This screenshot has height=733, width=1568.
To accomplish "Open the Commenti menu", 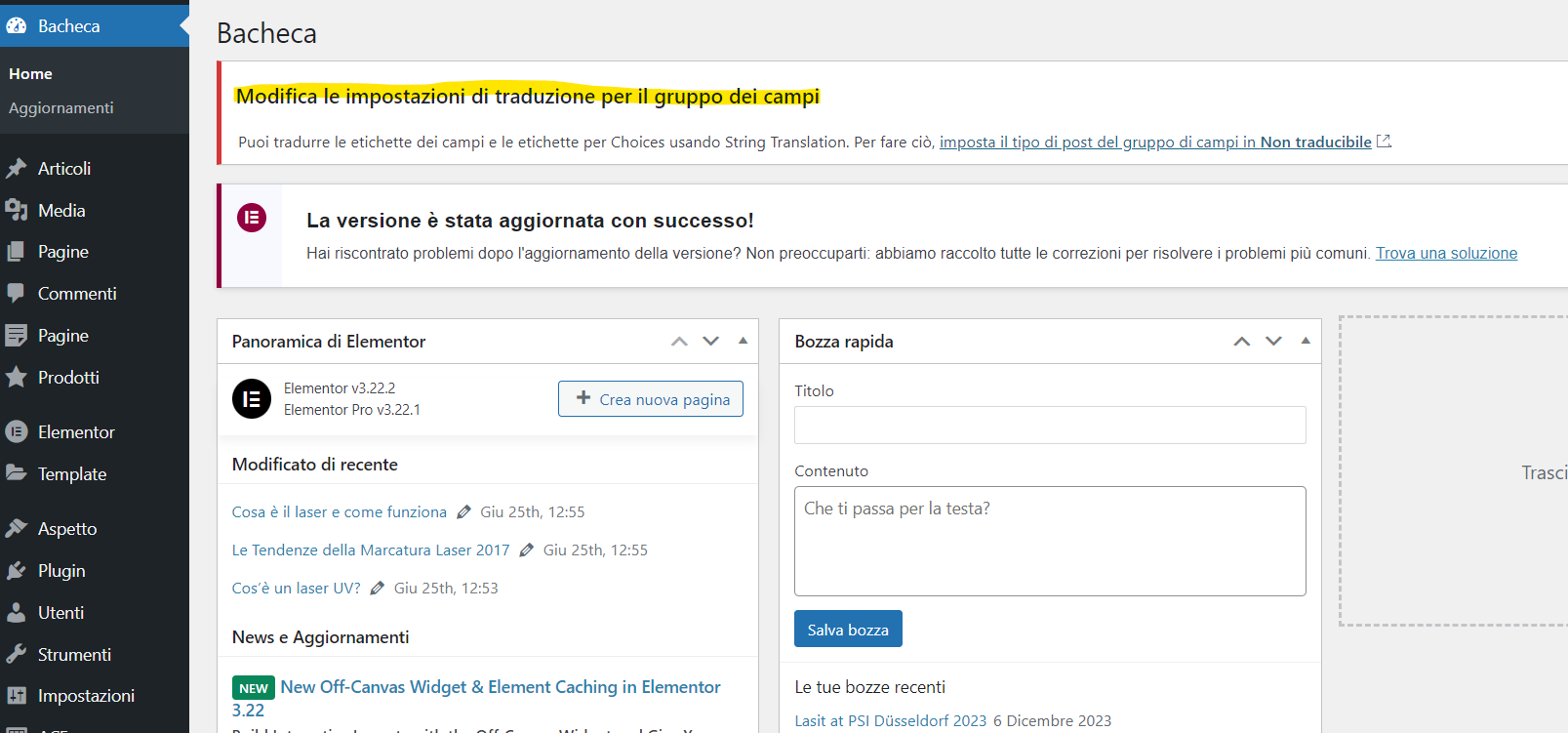I will tap(77, 293).
